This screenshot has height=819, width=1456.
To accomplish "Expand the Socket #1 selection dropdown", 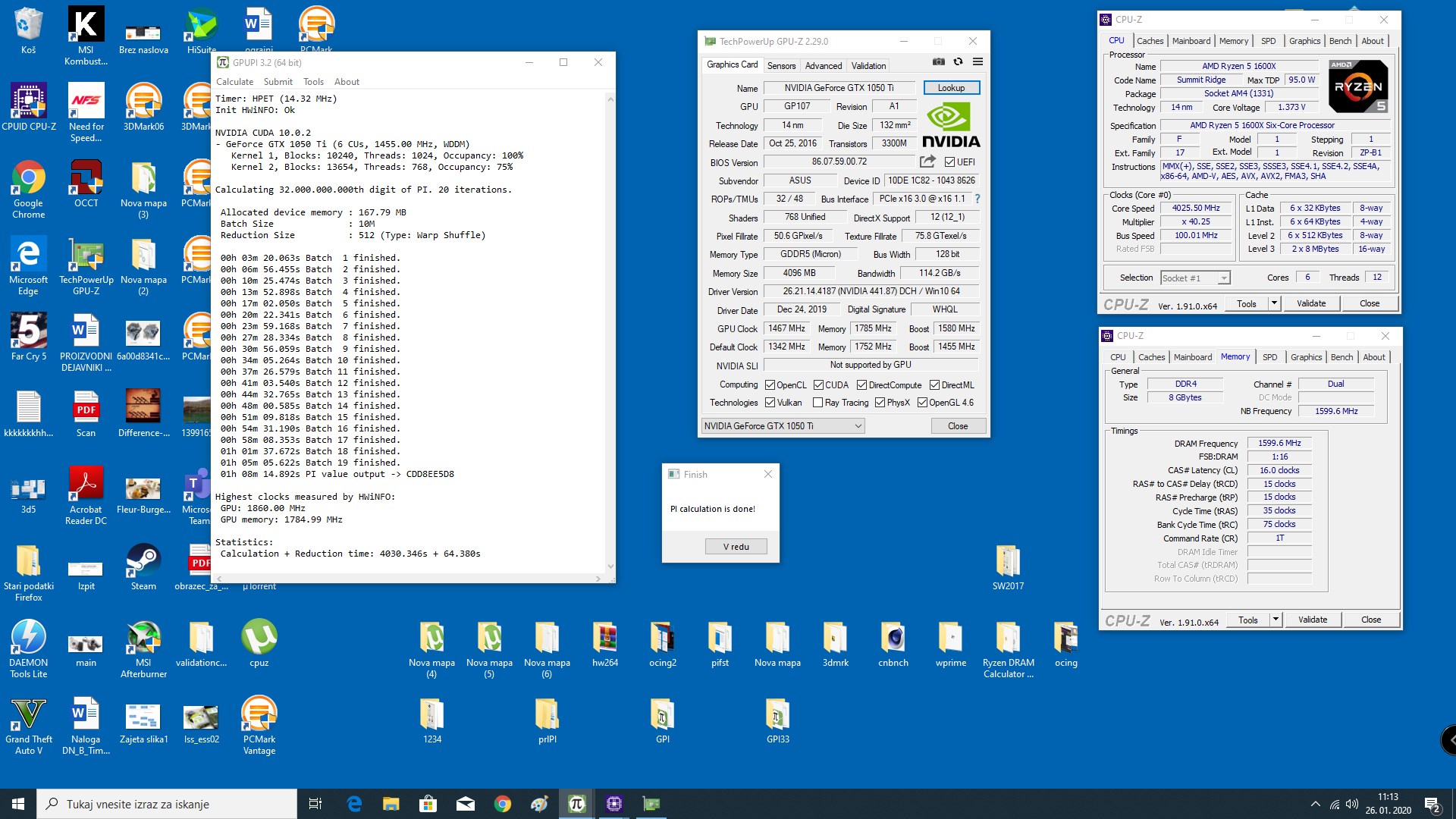I will coord(1223,278).
